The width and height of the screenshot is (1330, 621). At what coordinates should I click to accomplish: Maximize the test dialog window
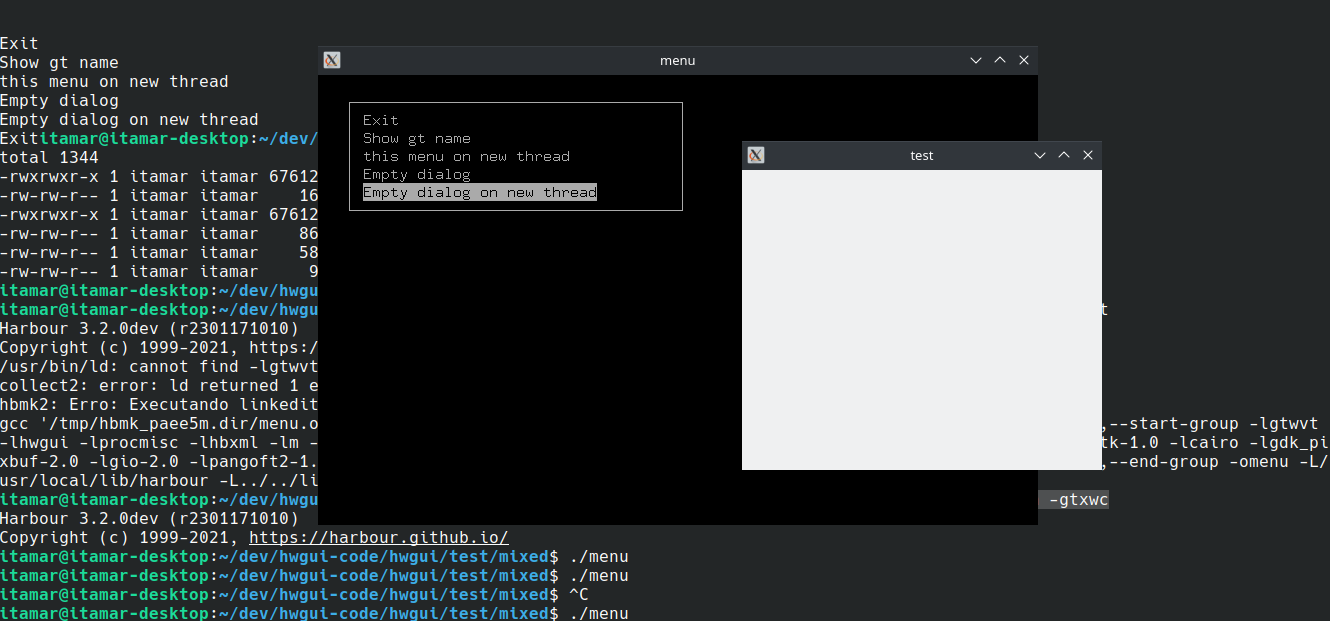pyautogui.click(x=1064, y=155)
